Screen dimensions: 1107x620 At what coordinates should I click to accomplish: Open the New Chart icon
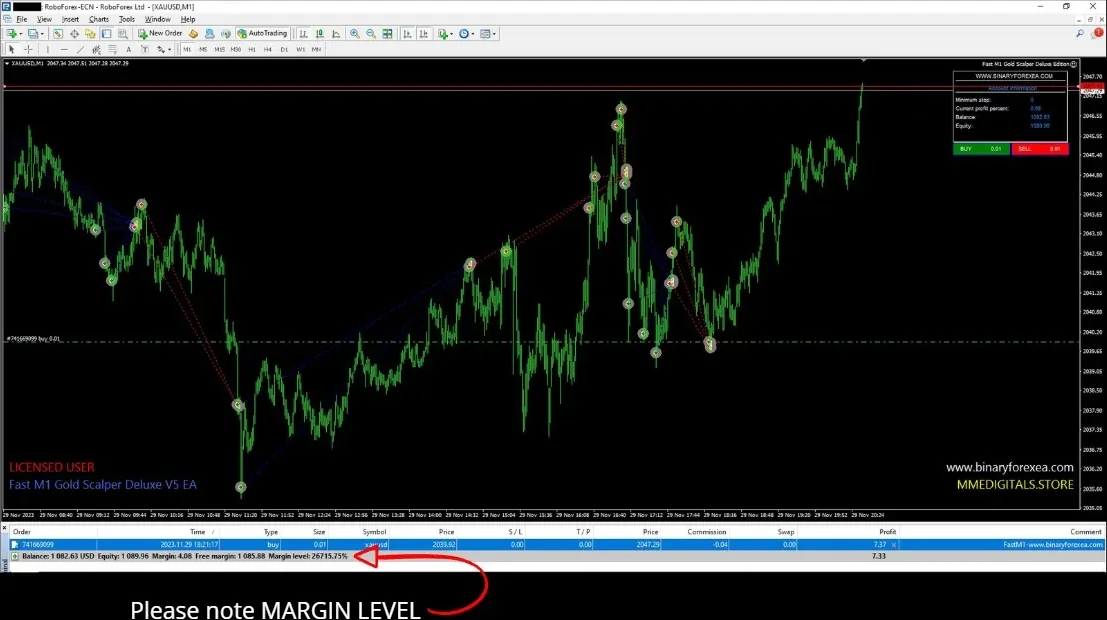pos(11,33)
